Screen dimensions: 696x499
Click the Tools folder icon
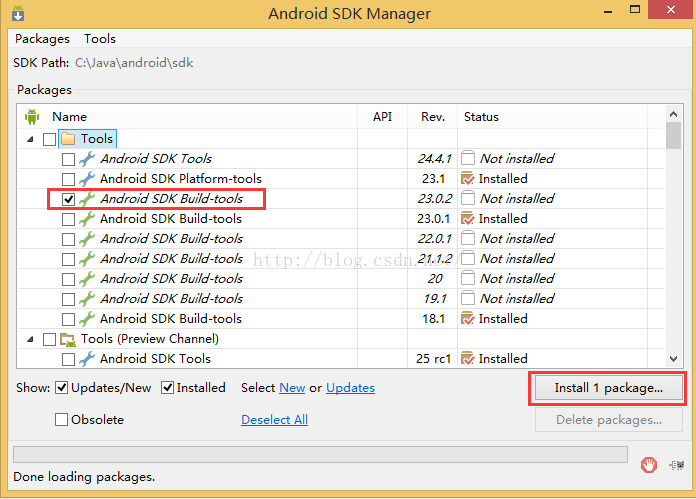[x=68, y=139]
